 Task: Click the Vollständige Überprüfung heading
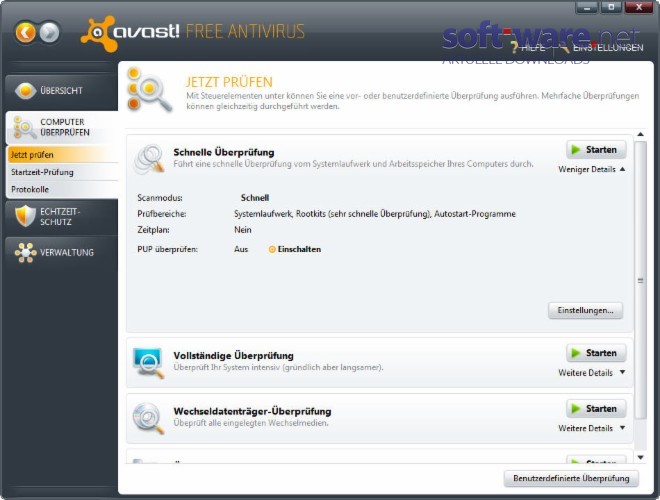tap(233, 356)
